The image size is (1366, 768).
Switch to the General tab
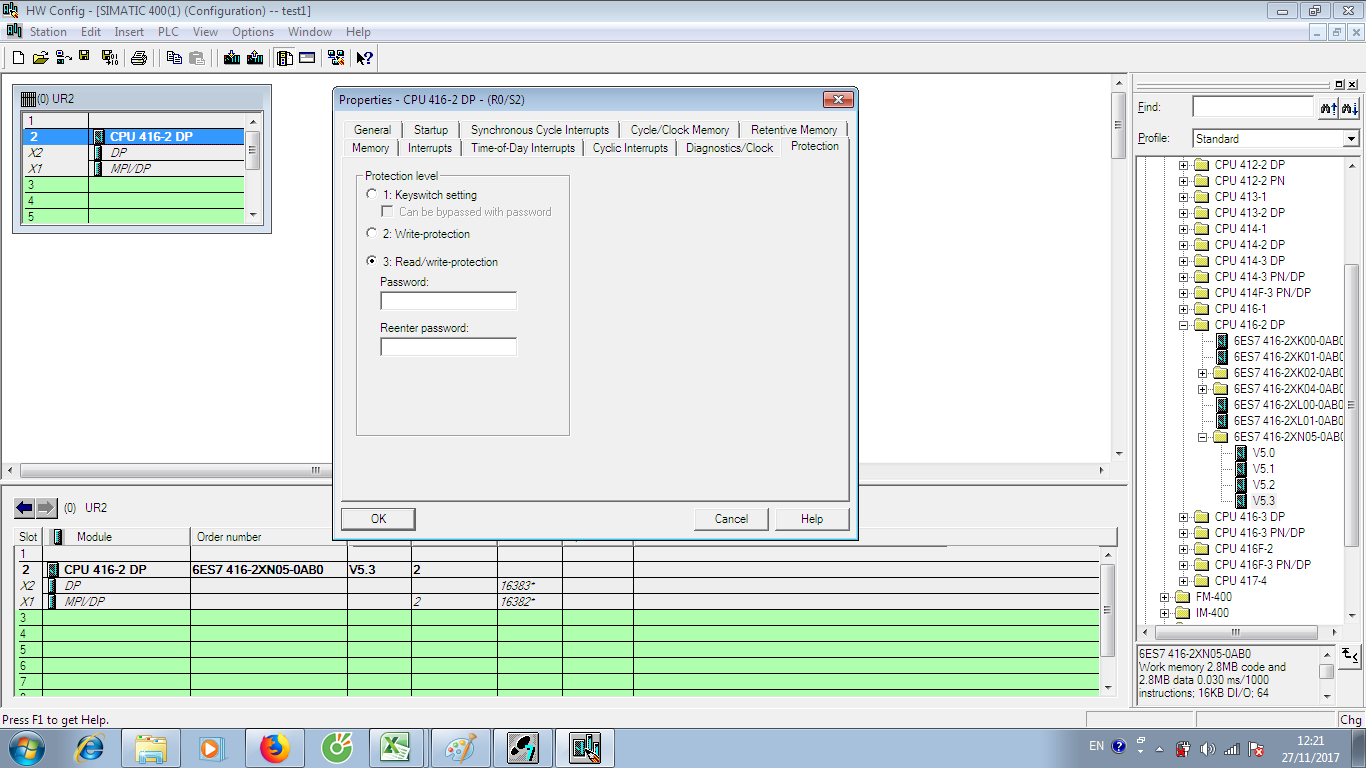coord(372,130)
